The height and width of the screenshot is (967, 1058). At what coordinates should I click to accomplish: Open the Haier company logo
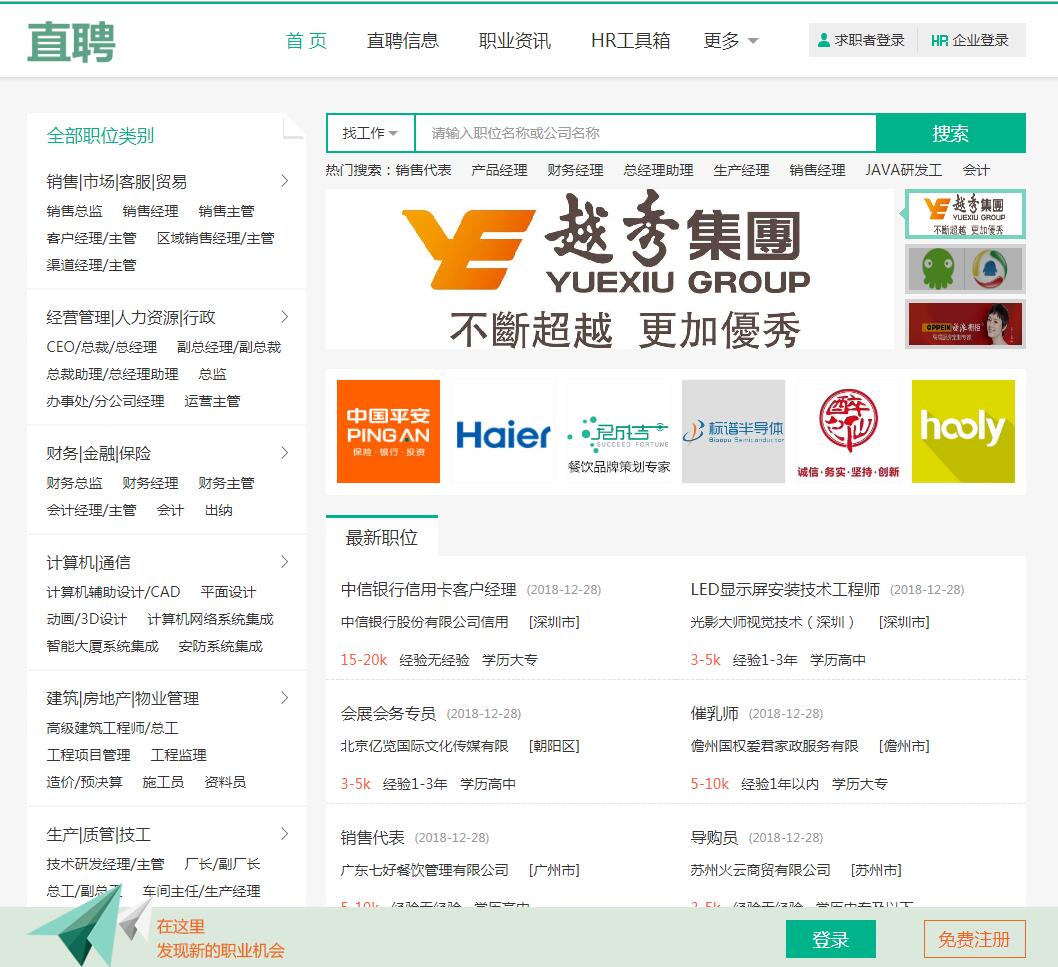(x=503, y=431)
